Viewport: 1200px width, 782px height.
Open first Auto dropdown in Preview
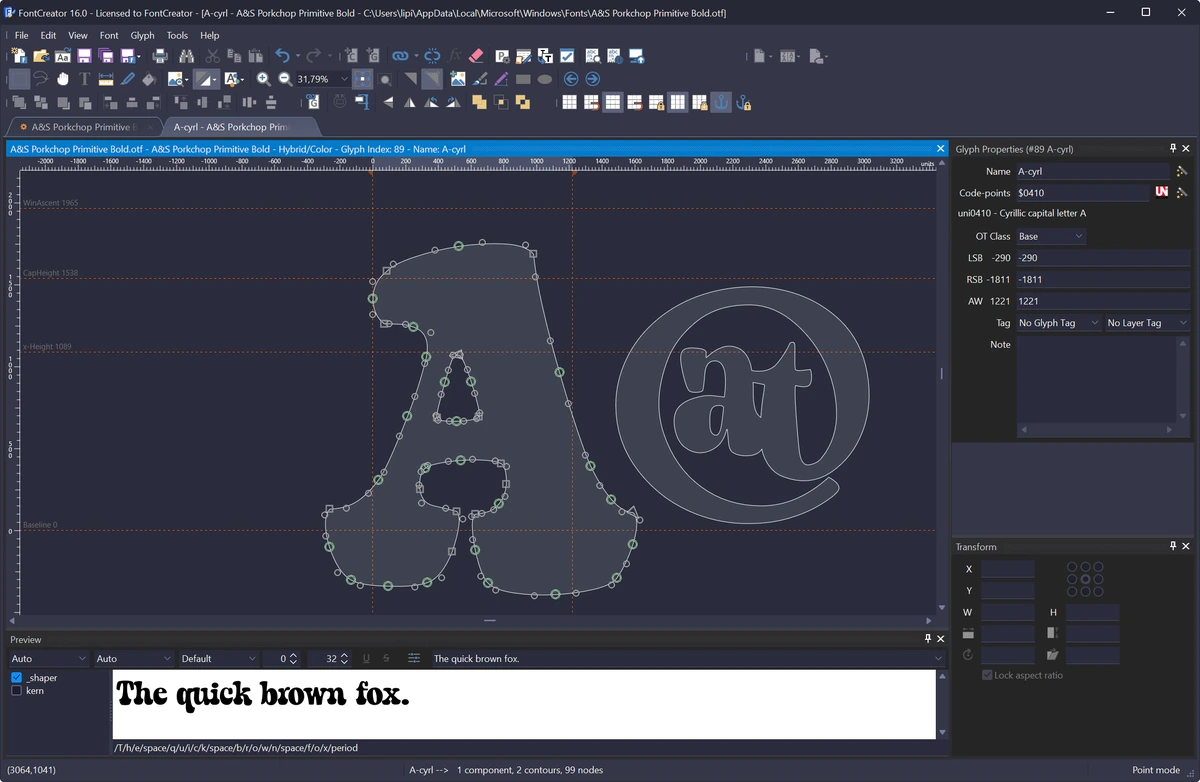48,659
